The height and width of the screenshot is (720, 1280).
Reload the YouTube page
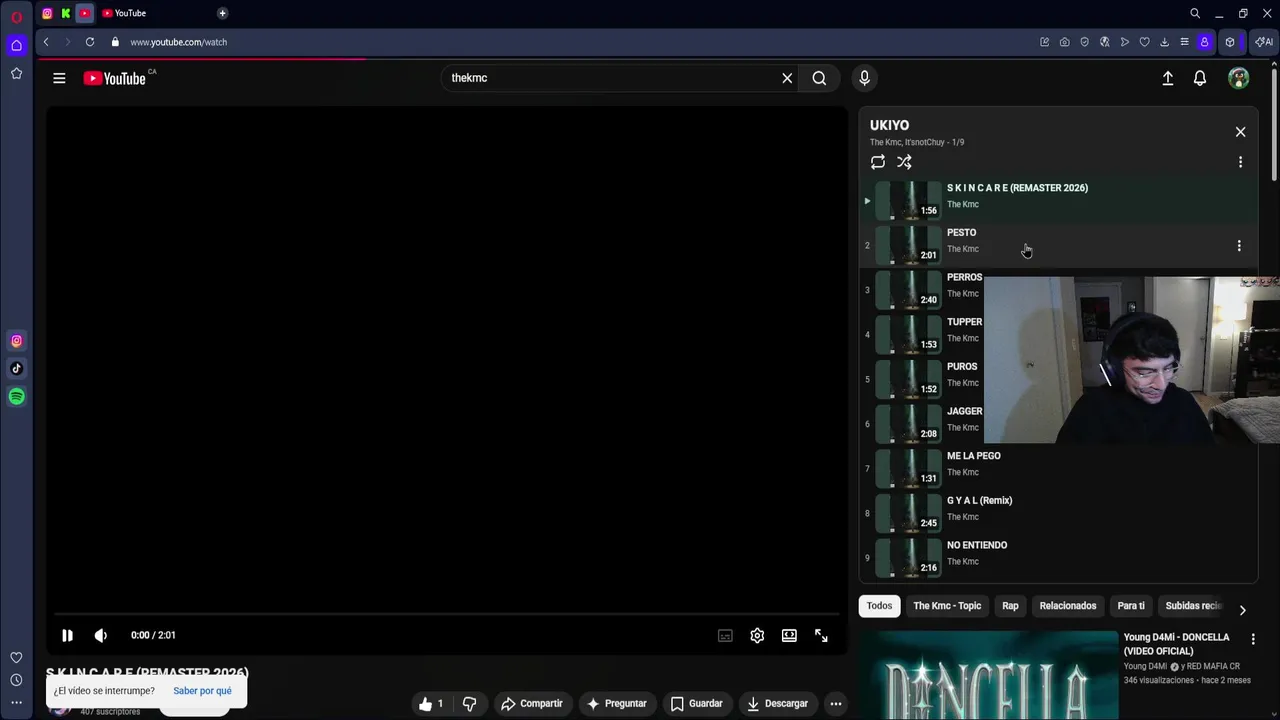click(90, 42)
